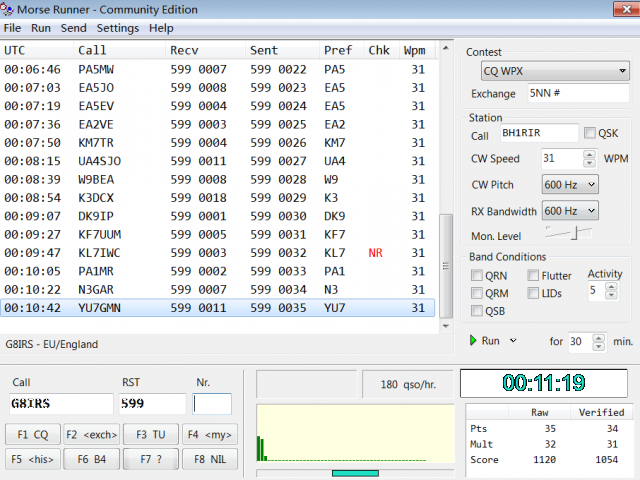Focus the Nr. input field
The width and height of the screenshot is (640, 480).
pos(212,404)
